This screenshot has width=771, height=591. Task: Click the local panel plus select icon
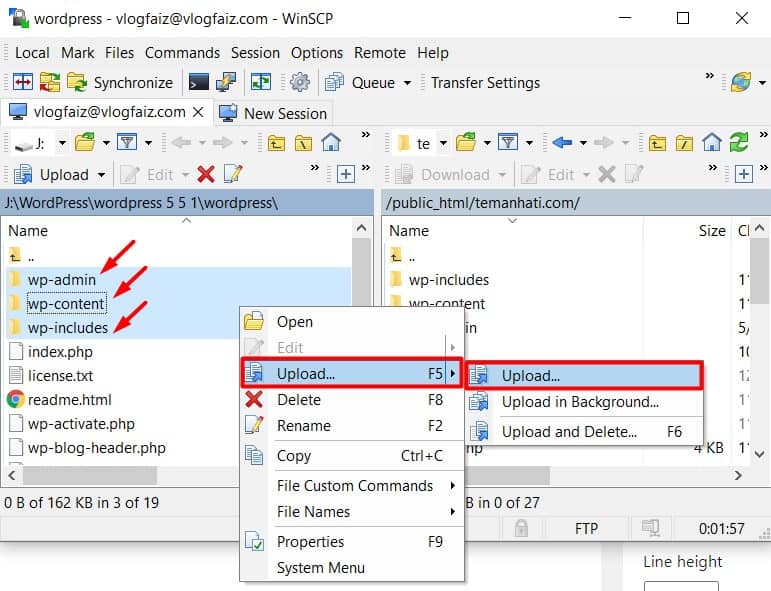click(346, 174)
